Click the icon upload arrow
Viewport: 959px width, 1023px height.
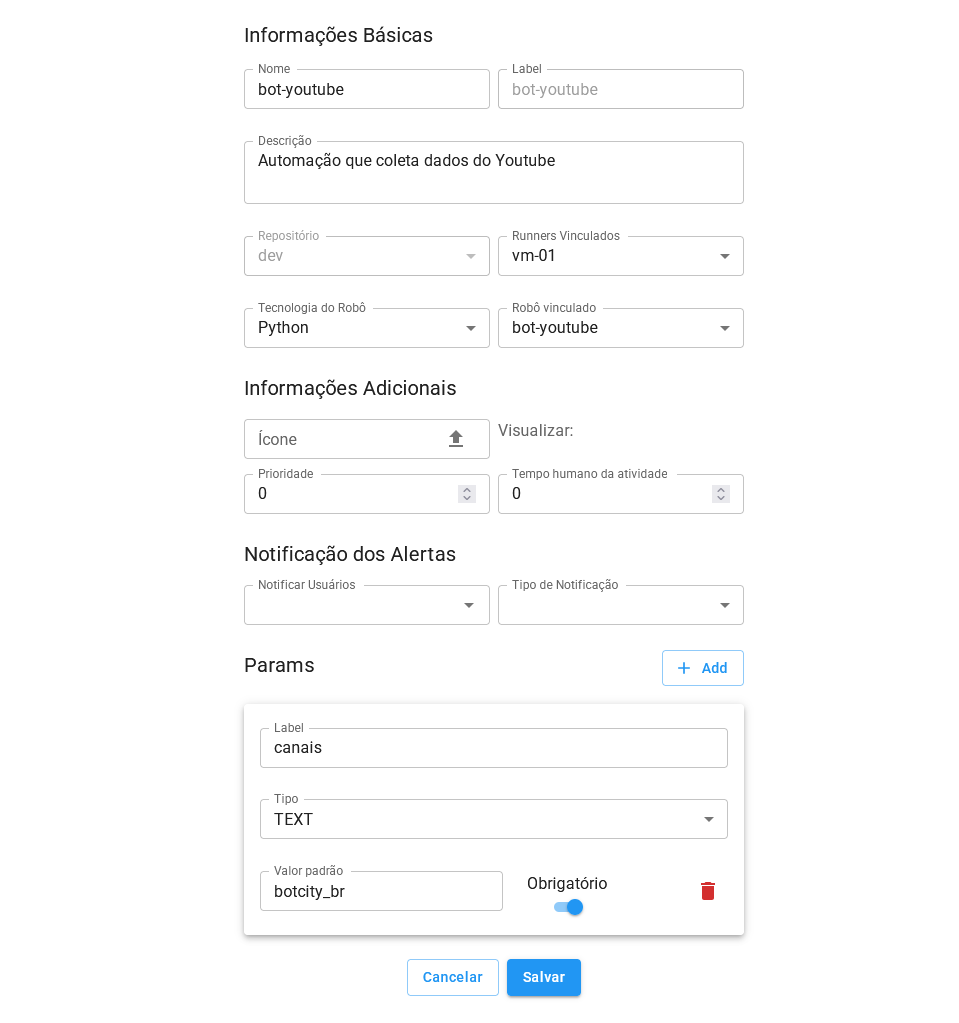(x=456, y=439)
